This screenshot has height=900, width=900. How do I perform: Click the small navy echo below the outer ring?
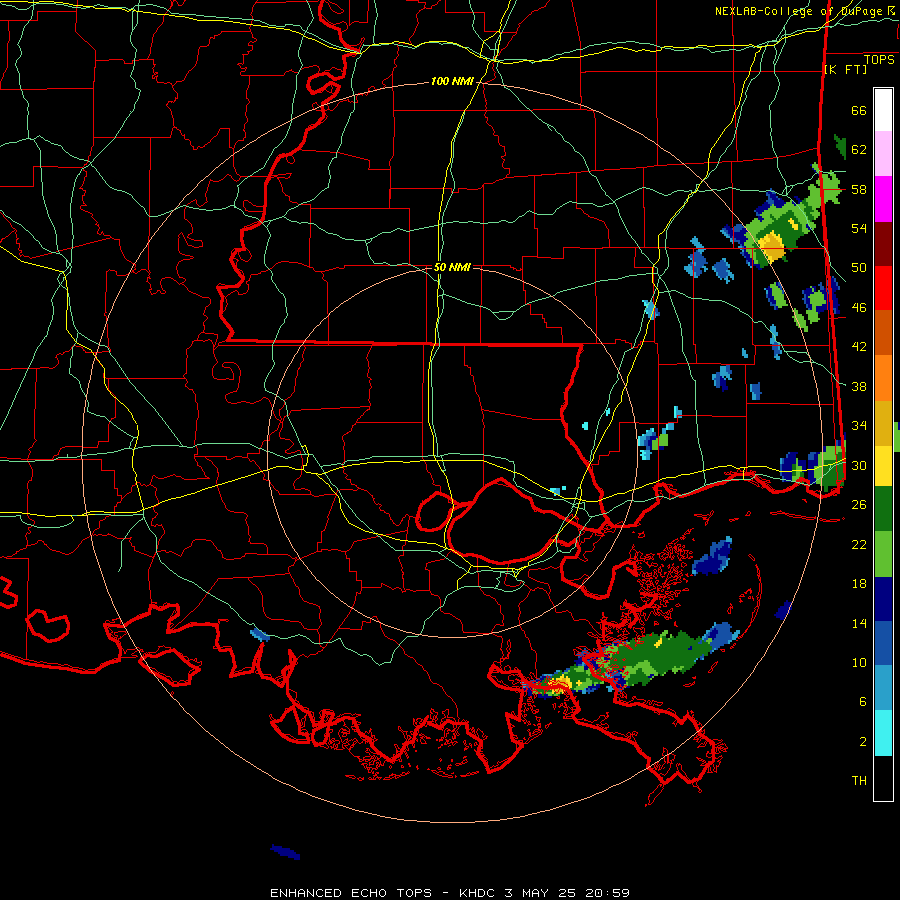click(x=285, y=852)
